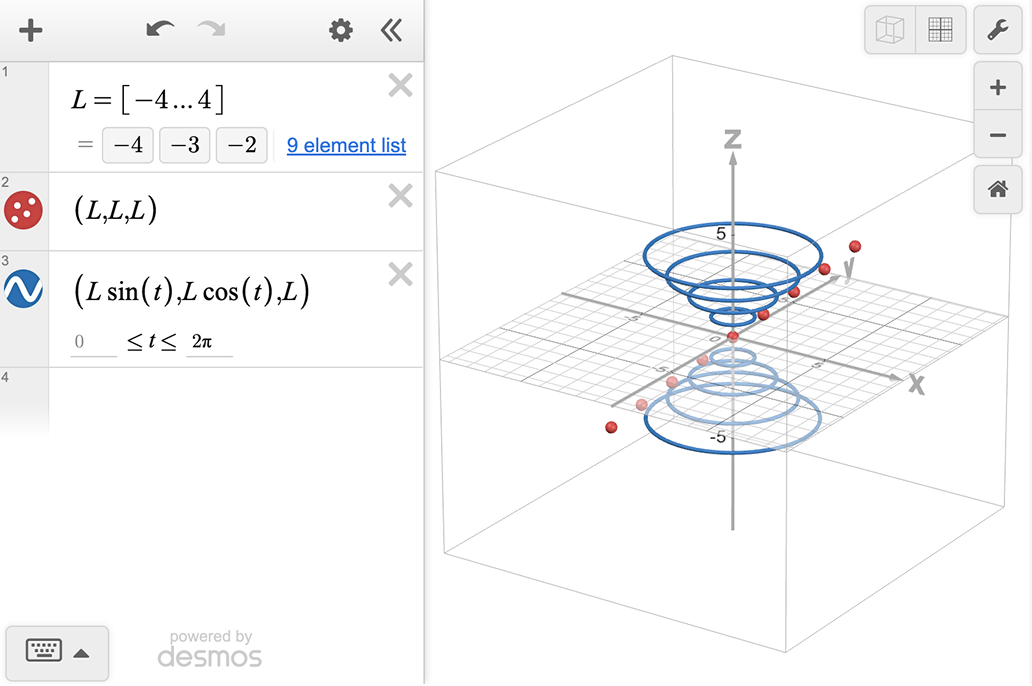The height and width of the screenshot is (686, 1032).
Task: Open the expression list gear settings
Action: (341, 31)
